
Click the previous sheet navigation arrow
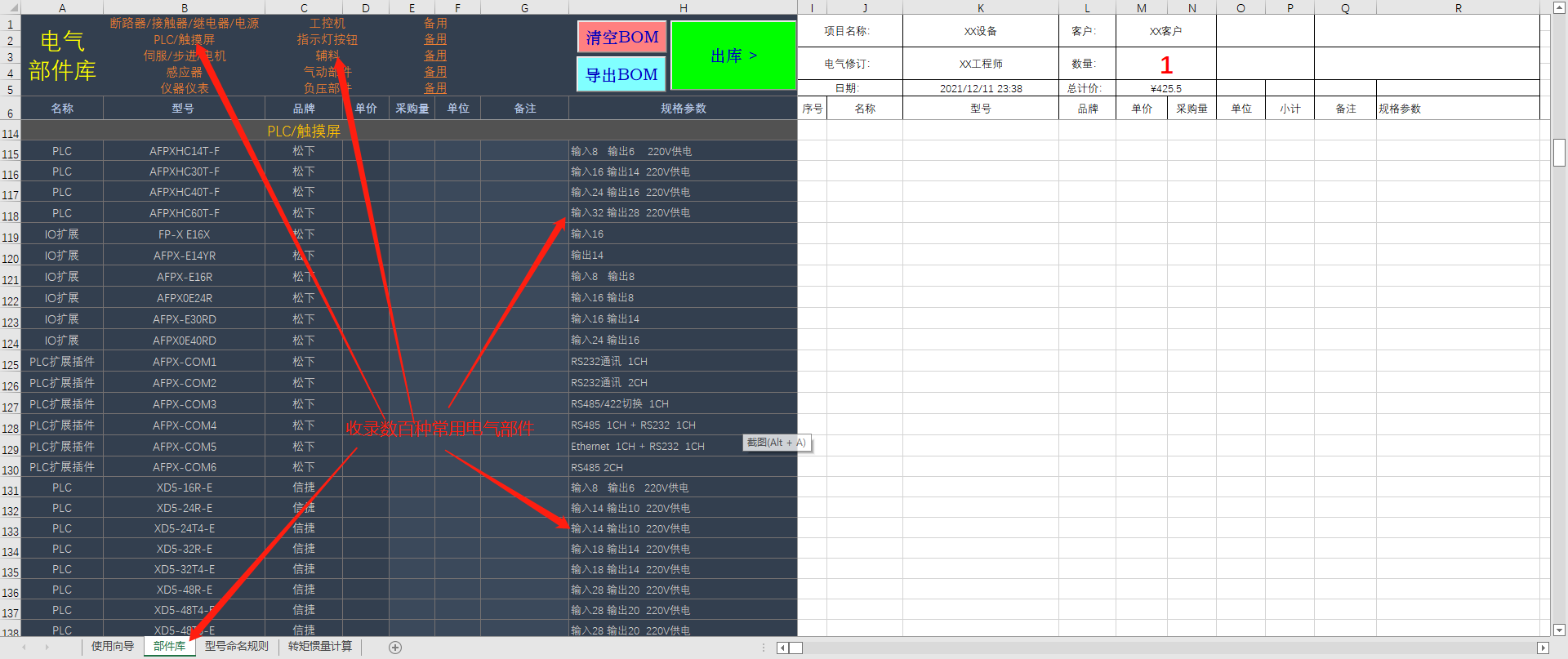[24, 648]
